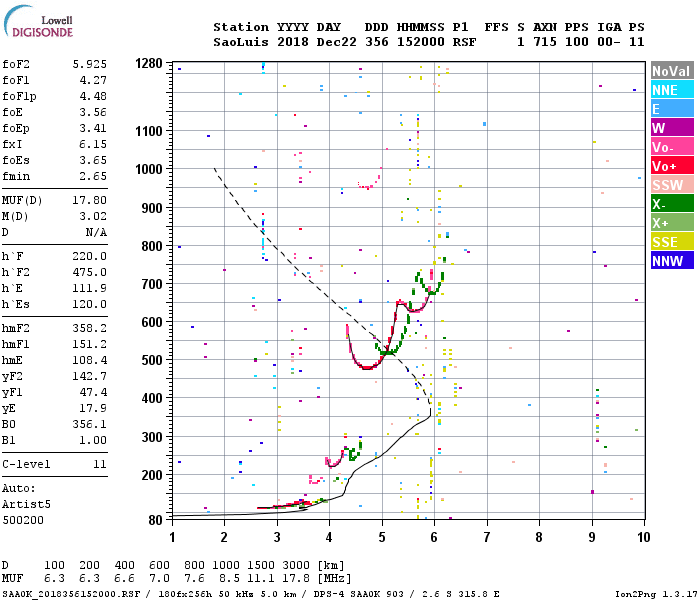Click the SAA0K_2018356152000.RSF file name

click(x=71, y=595)
